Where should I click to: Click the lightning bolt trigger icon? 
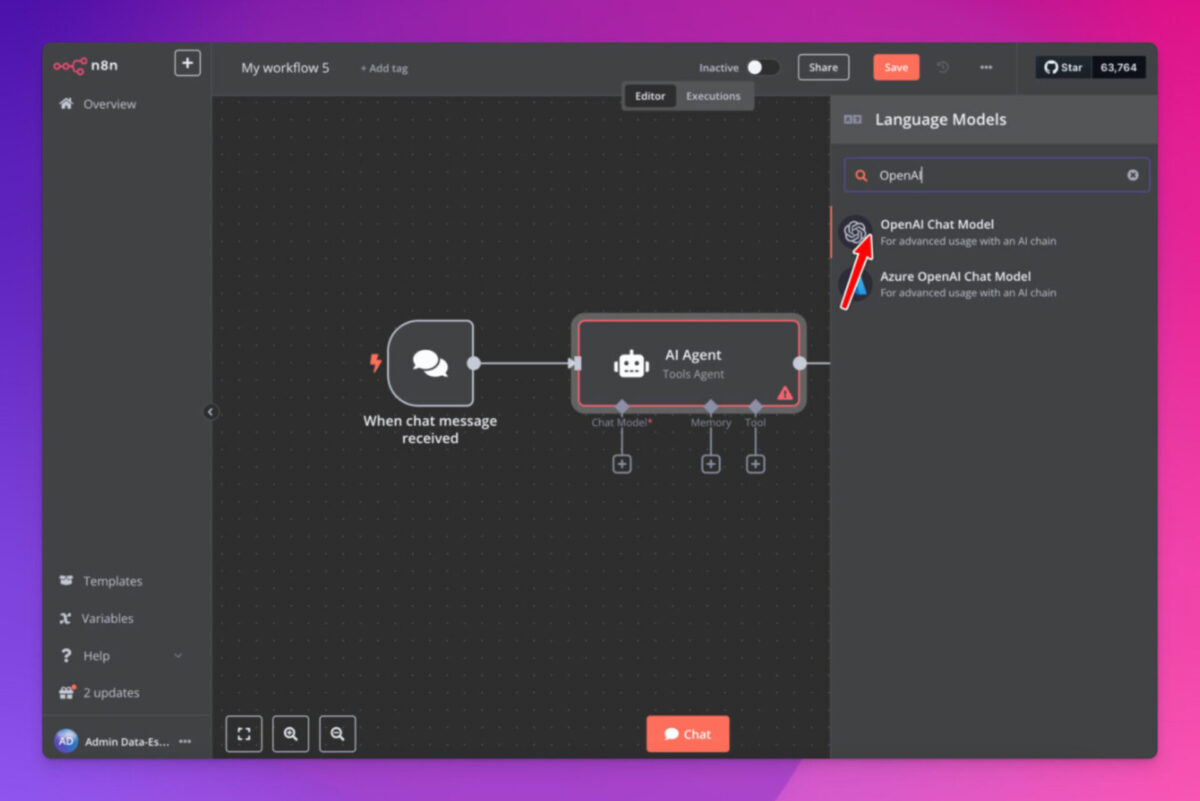tap(376, 363)
